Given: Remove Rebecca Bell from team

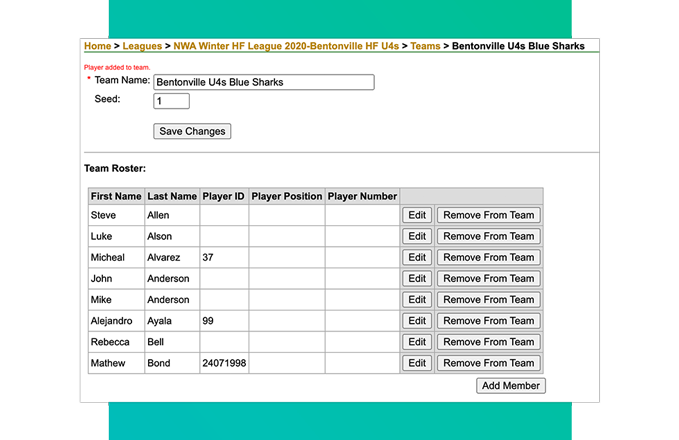Looking at the screenshot, I should 488,342.
